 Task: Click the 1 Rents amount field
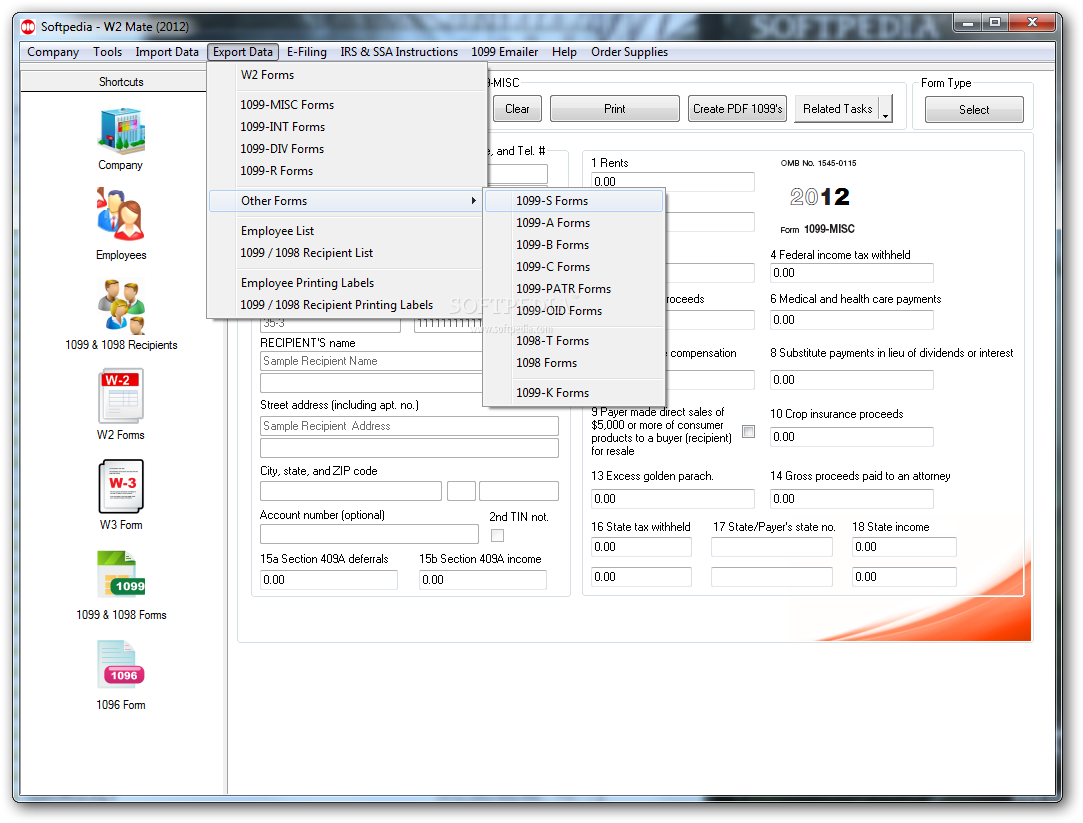673,182
